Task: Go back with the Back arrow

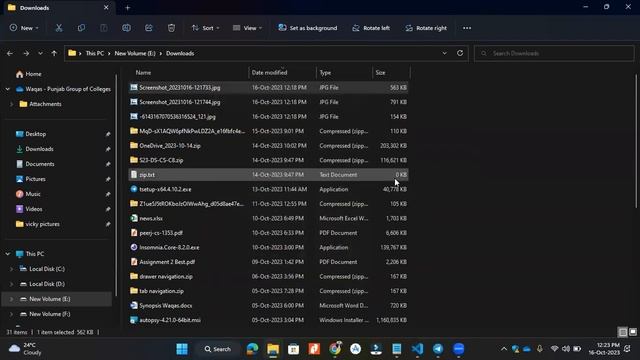Action: (x=10, y=53)
